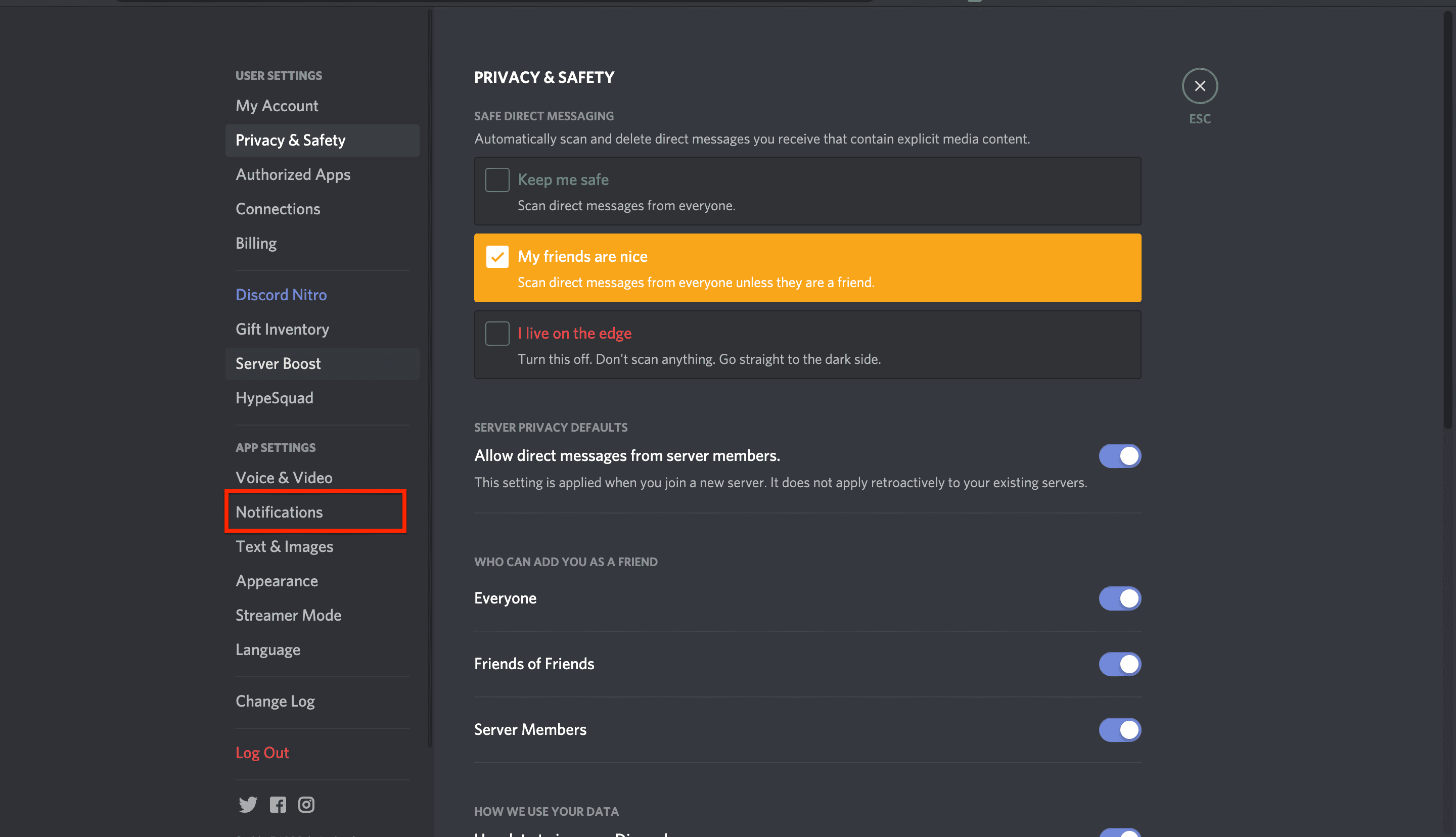Open the Server Boost settings page

pos(278,362)
